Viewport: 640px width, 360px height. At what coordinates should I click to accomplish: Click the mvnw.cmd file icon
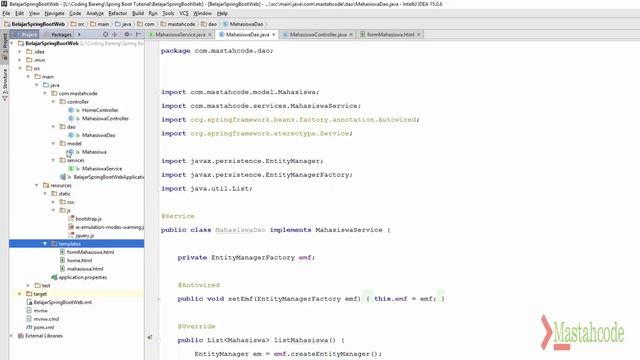[29, 319]
